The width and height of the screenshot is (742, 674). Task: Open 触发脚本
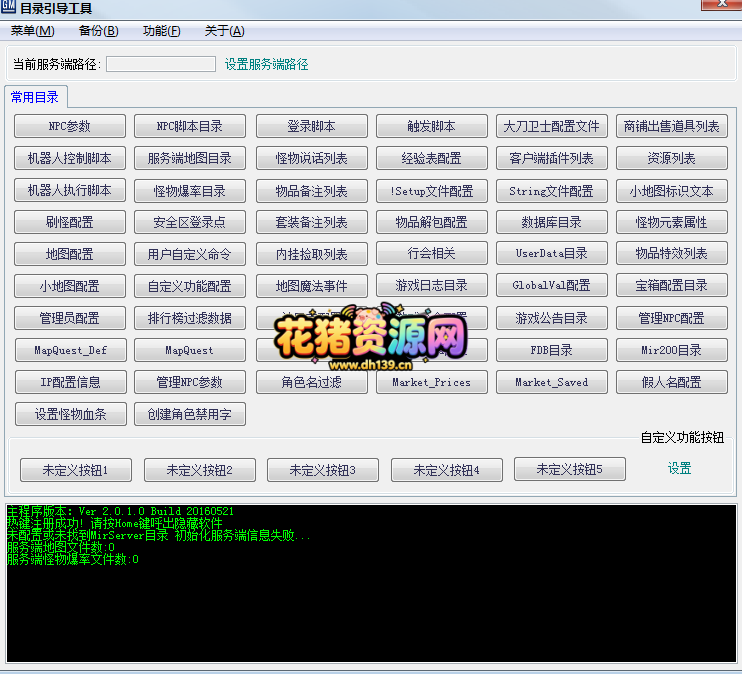[x=432, y=126]
